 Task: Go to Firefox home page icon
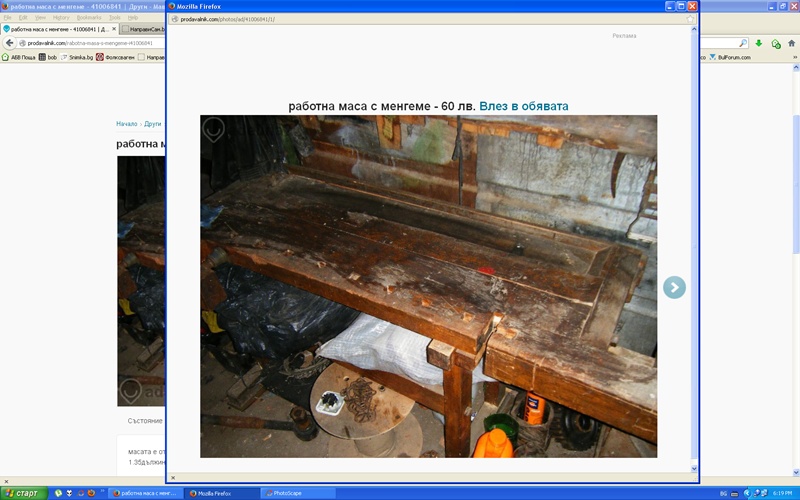click(790, 44)
